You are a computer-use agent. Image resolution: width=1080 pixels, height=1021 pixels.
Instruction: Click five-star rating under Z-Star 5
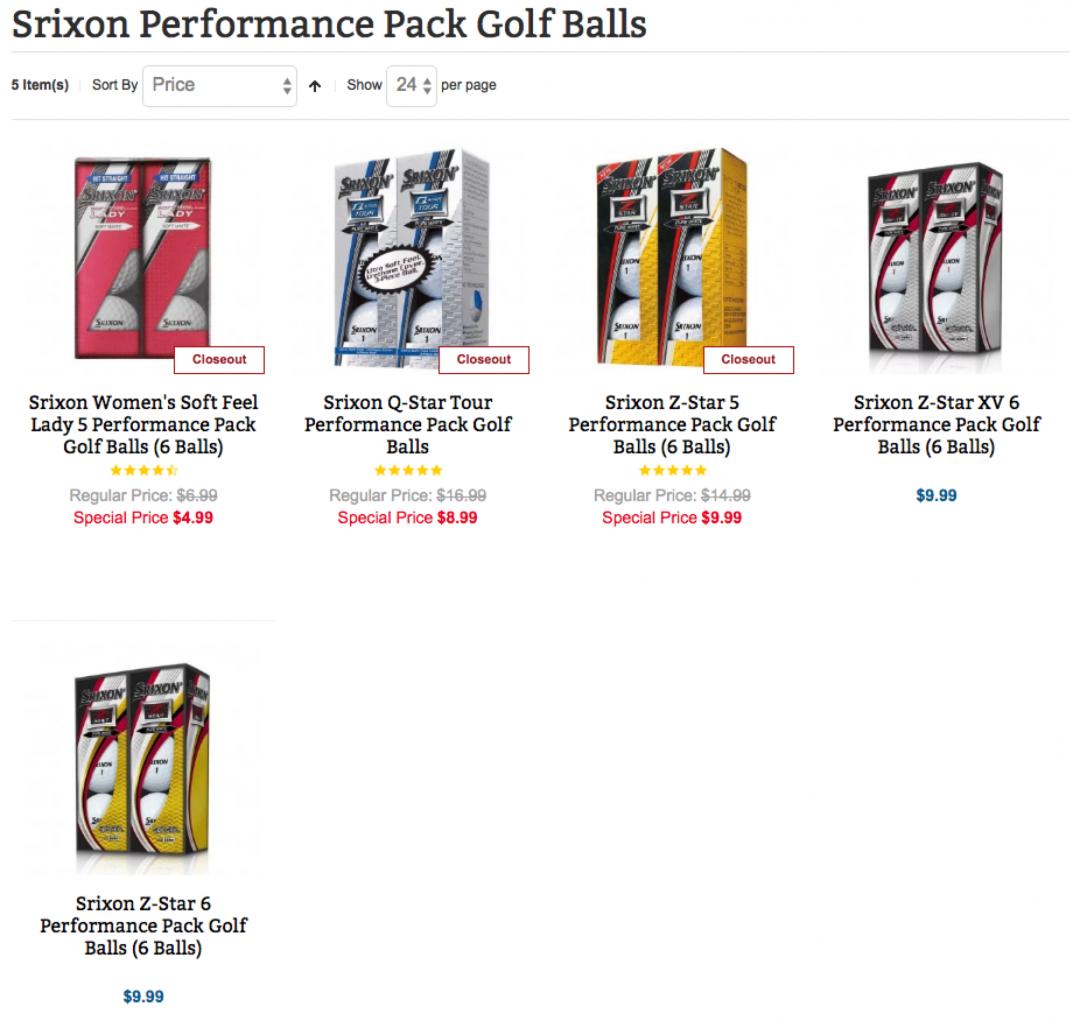(672, 470)
